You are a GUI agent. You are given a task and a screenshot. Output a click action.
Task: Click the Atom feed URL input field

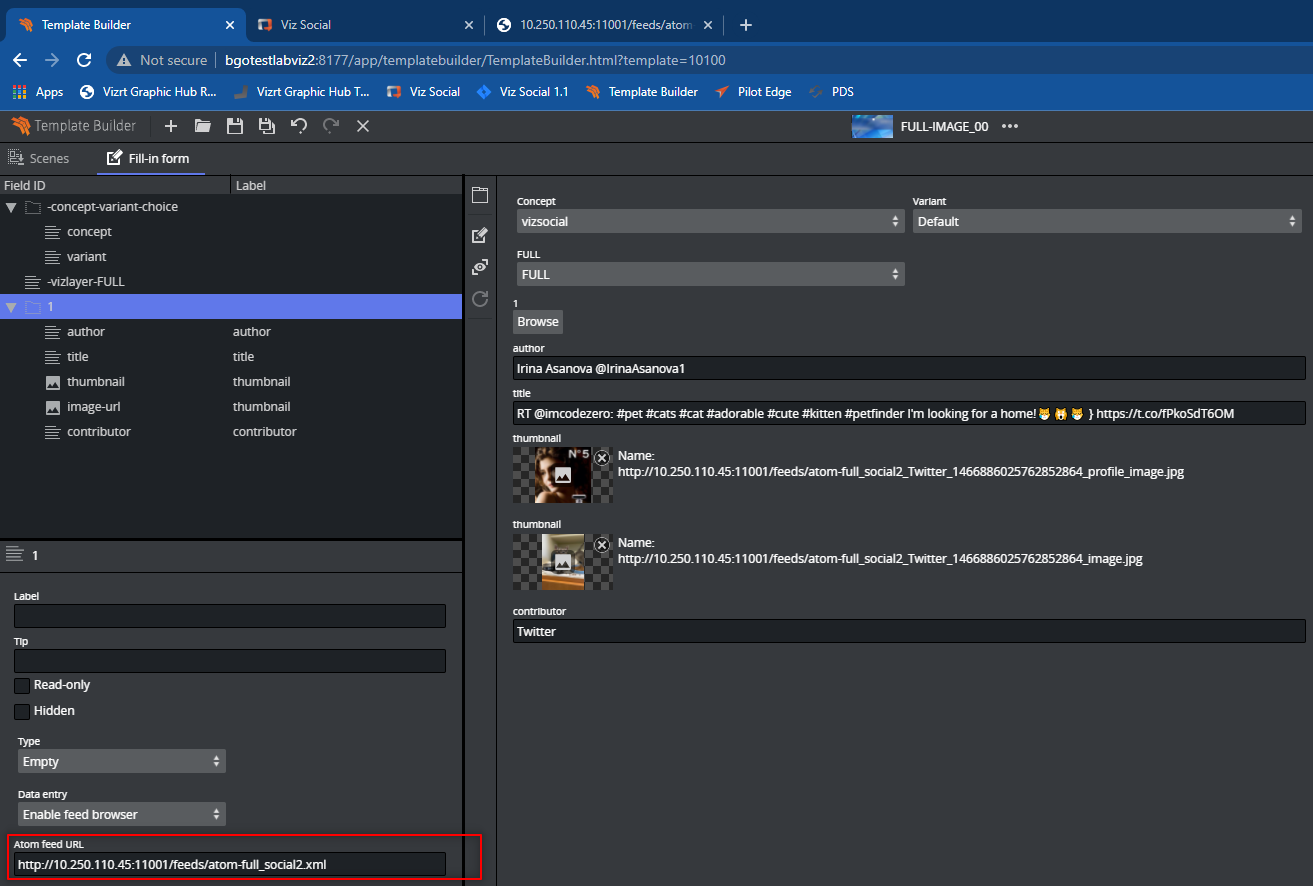point(230,864)
